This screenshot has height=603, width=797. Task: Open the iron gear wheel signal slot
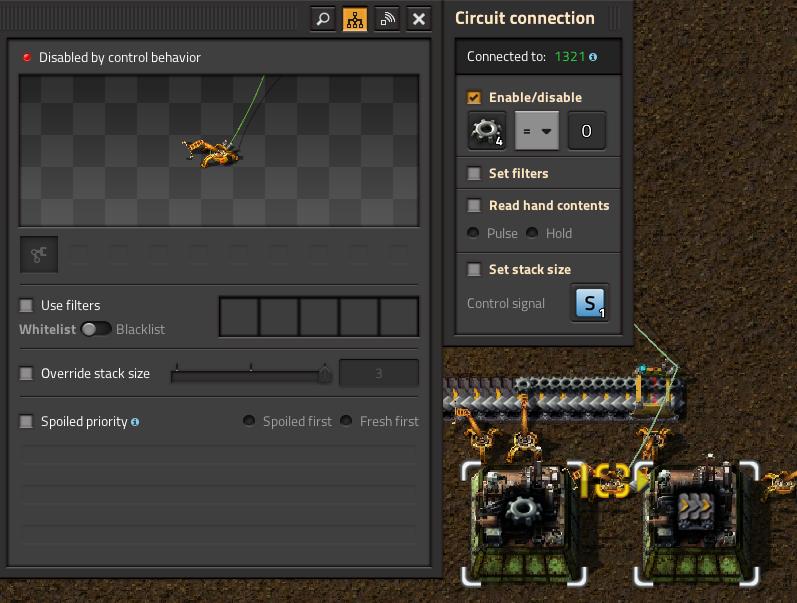click(487, 131)
